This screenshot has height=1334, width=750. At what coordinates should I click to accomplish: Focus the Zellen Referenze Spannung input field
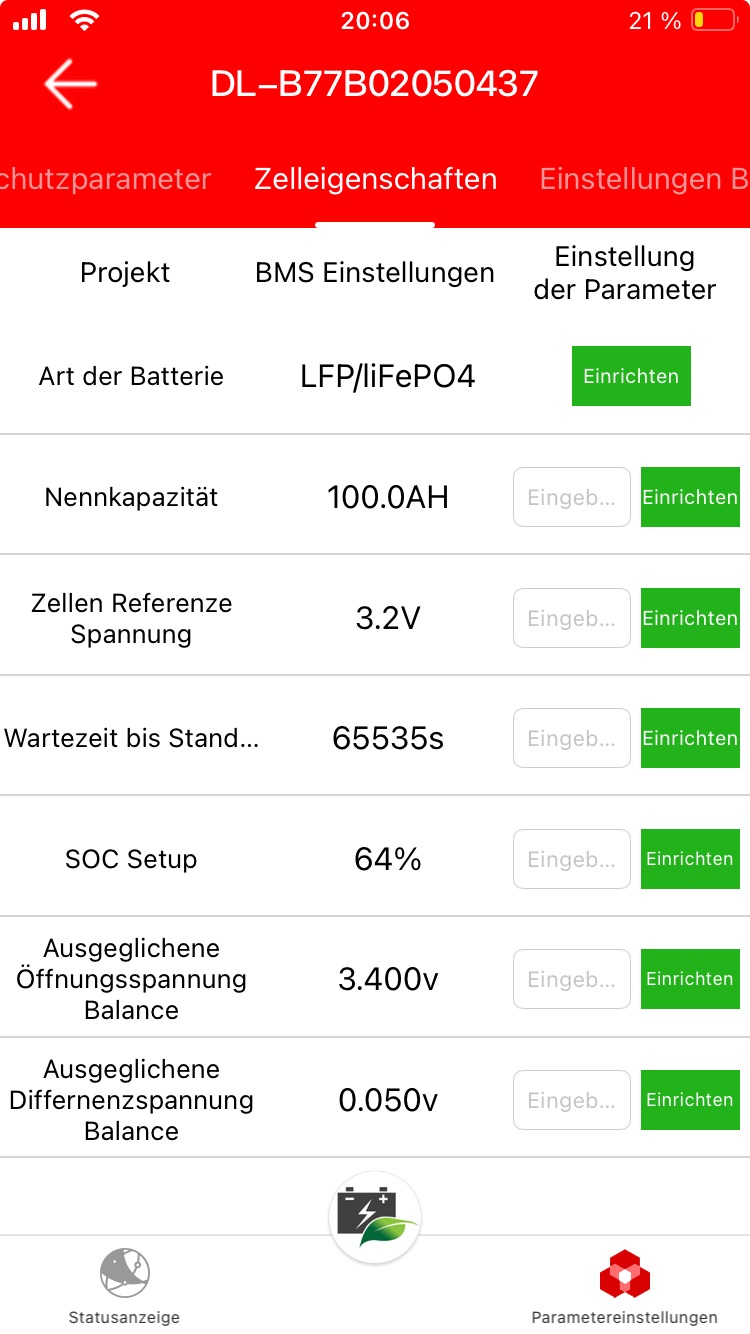(572, 618)
